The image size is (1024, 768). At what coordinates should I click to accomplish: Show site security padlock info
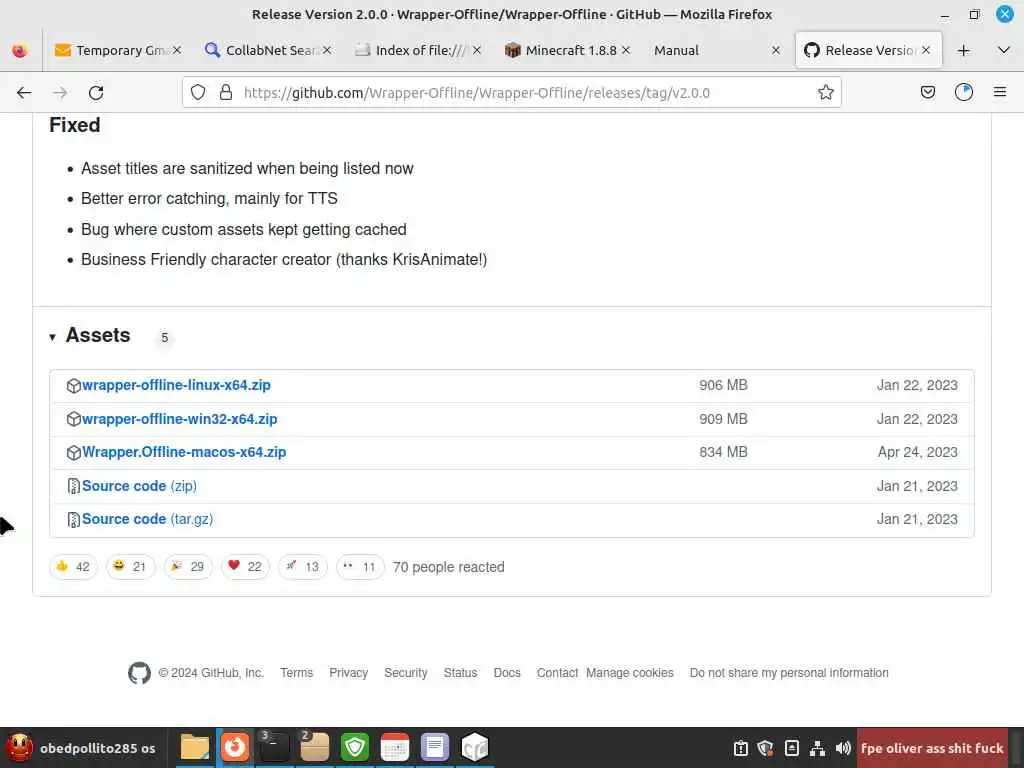(x=226, y=93)
